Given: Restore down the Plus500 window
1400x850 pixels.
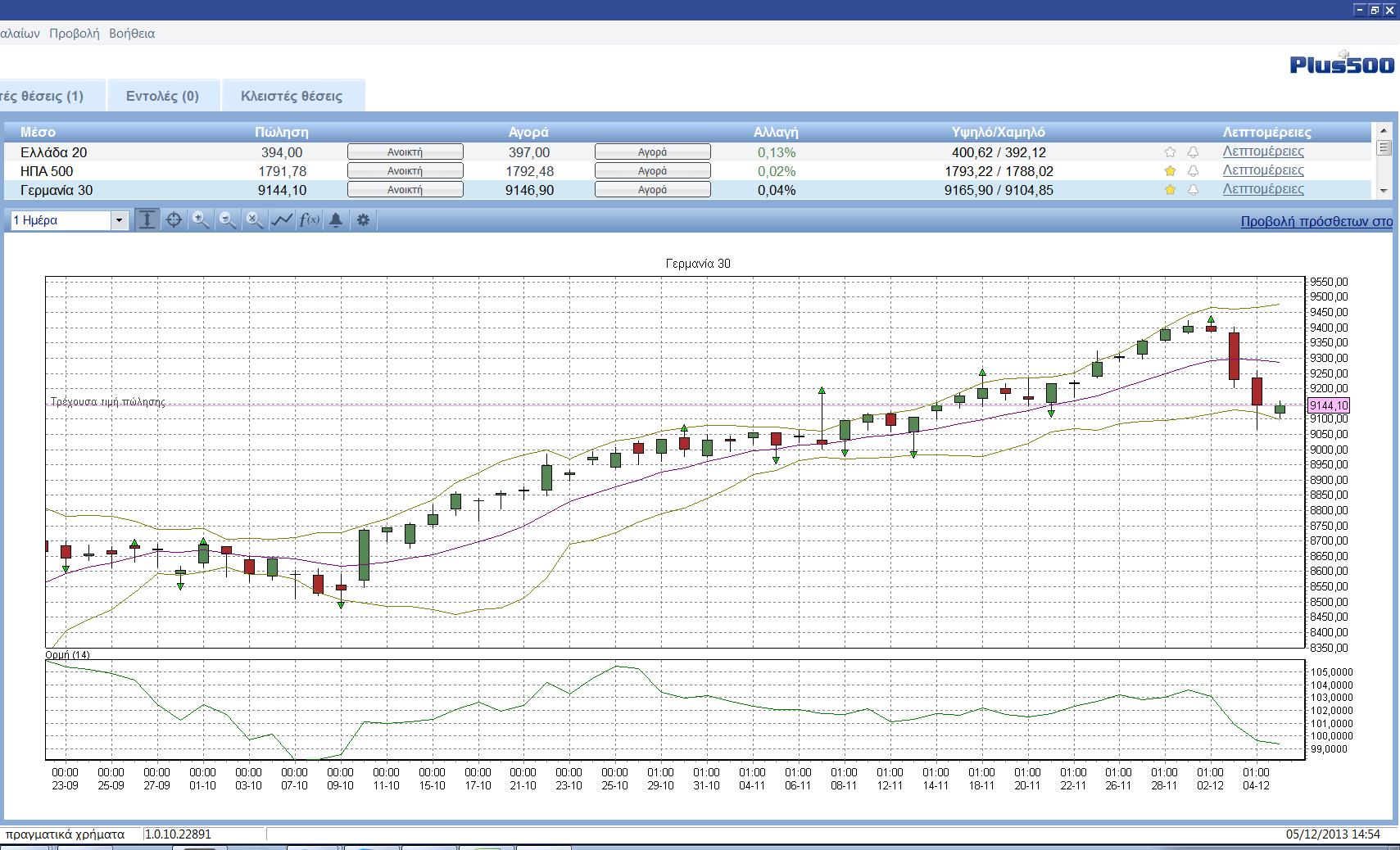Looking at the screenshot, I should [1375, 10].
